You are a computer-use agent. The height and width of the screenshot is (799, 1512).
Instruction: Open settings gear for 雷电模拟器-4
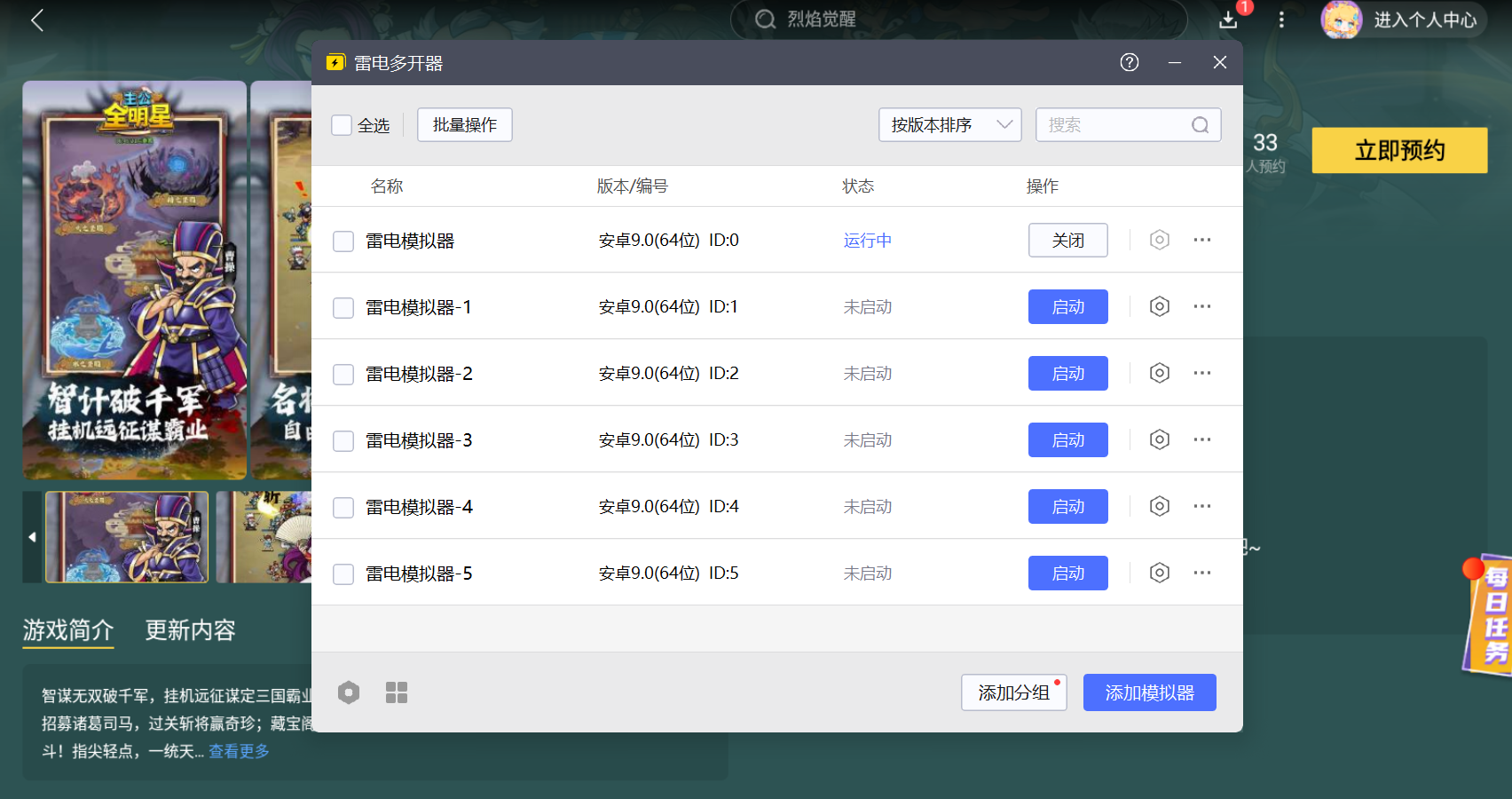click(x=1159, y=506)
